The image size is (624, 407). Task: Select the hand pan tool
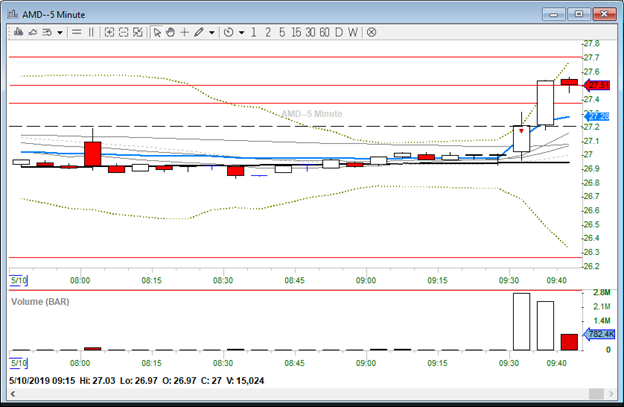click(x=170, y=32)
